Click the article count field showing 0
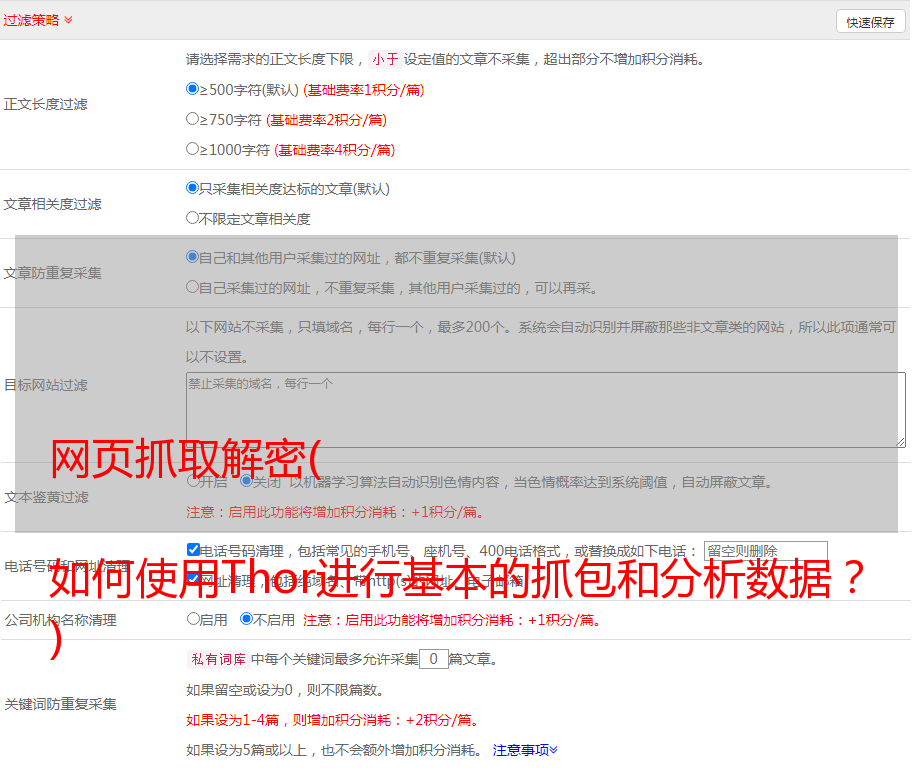Screen dimensions: 912x768 click(x=433, y=659)
